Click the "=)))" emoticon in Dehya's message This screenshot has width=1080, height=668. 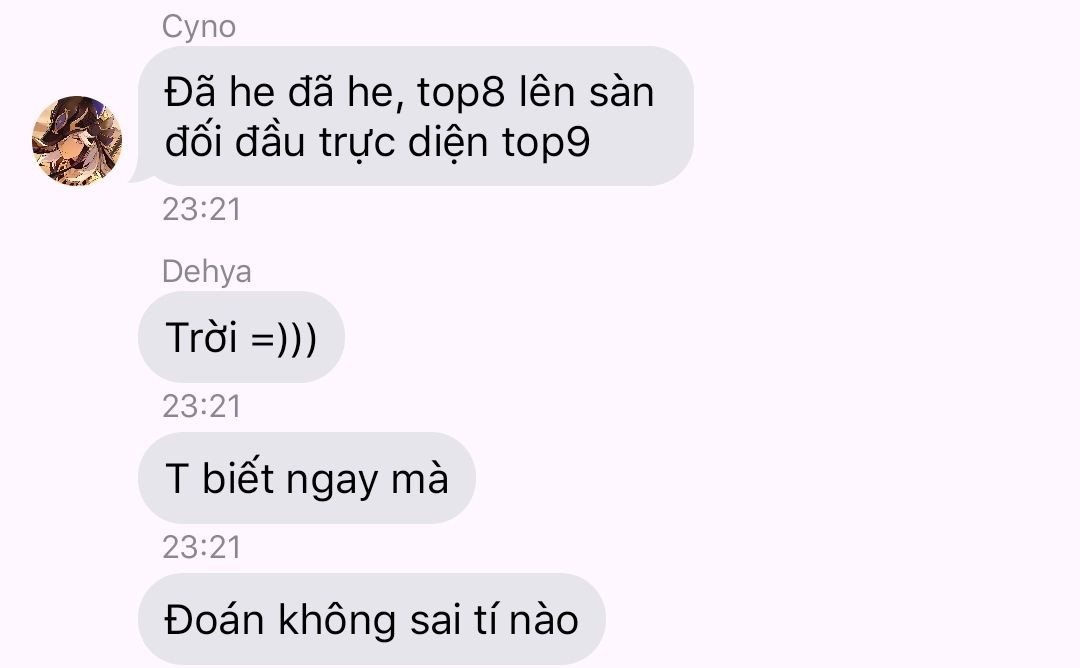[284, 339]
